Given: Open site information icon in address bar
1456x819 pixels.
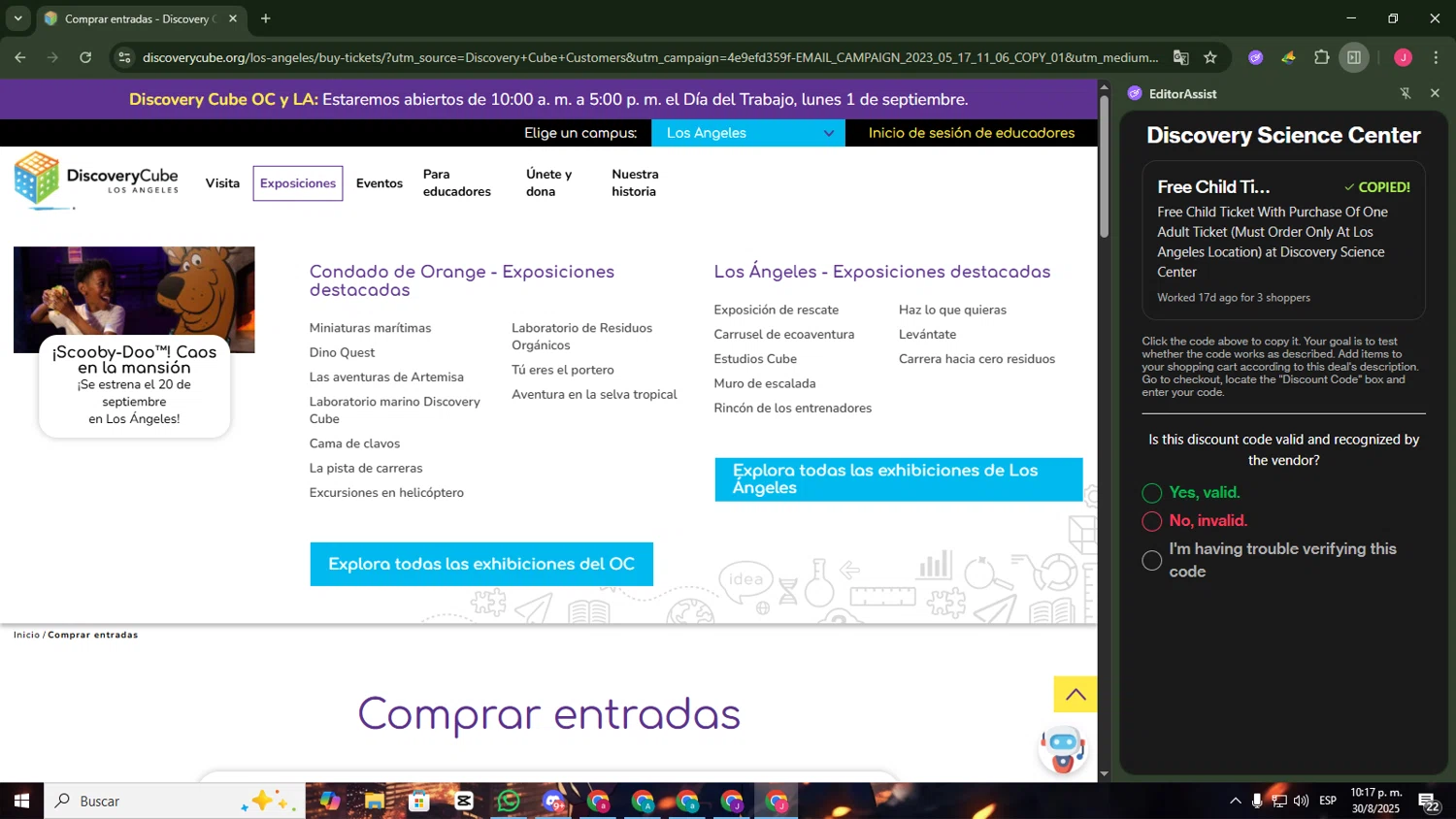Looking at the screenshot, I should (x=124, y=57).
